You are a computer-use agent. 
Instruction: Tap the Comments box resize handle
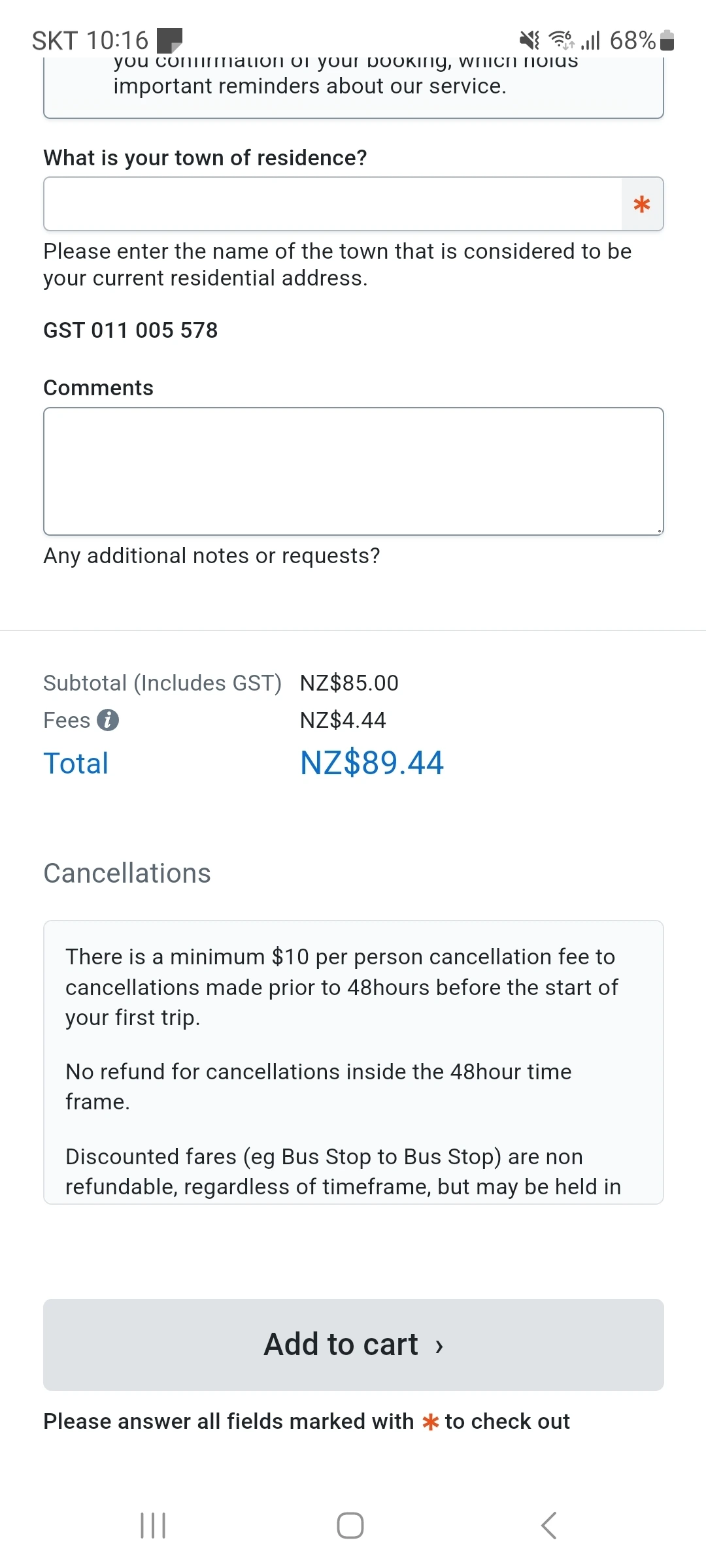pyautogui.click(x=659, y=531)
